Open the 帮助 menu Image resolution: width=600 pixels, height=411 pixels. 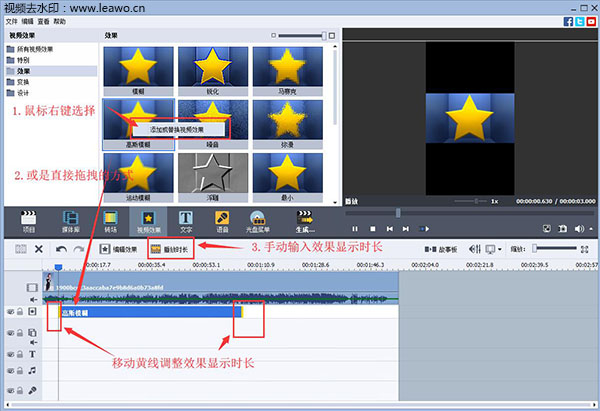[59, 21]
